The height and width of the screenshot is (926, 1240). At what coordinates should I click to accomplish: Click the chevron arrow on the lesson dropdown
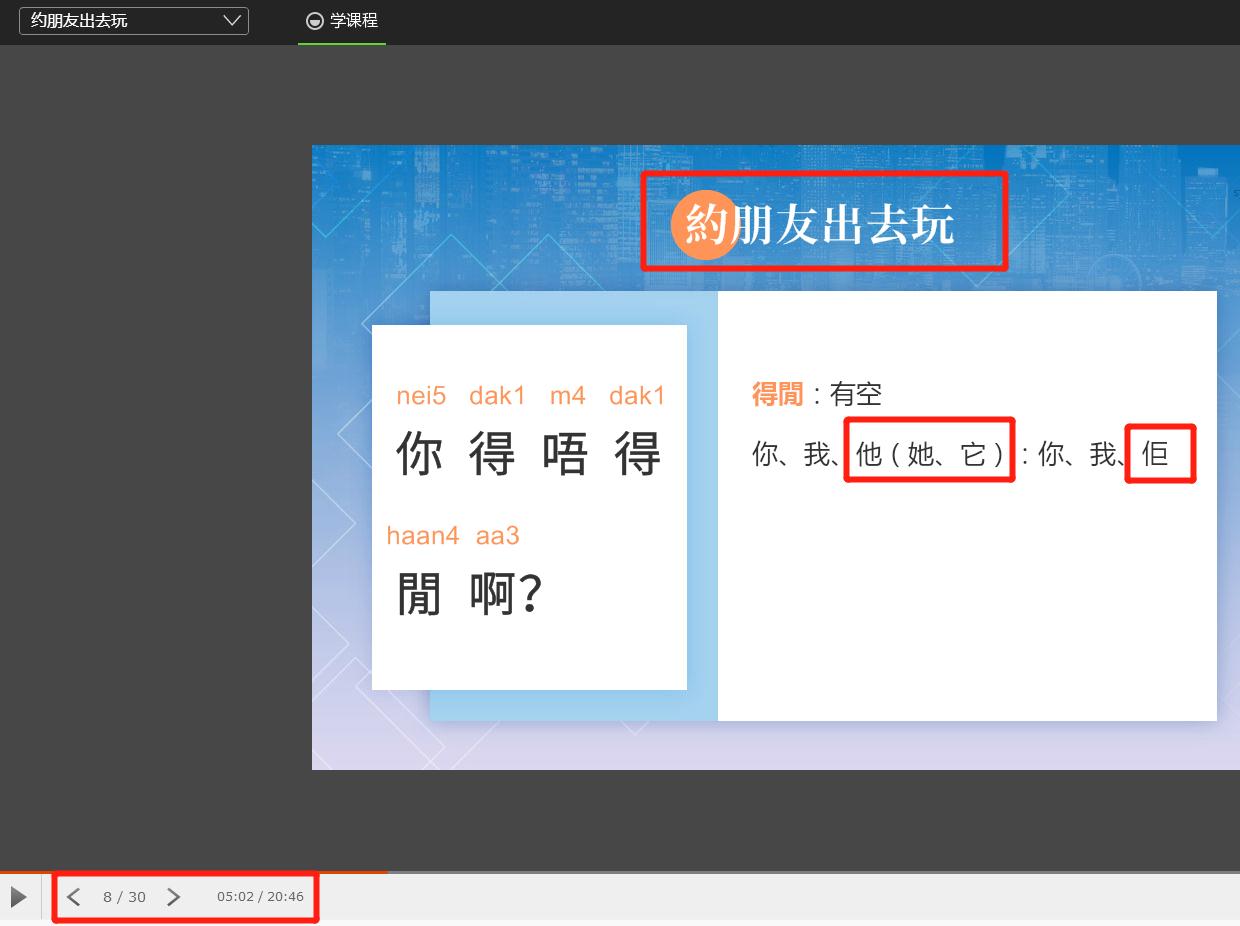coord(232,21)
